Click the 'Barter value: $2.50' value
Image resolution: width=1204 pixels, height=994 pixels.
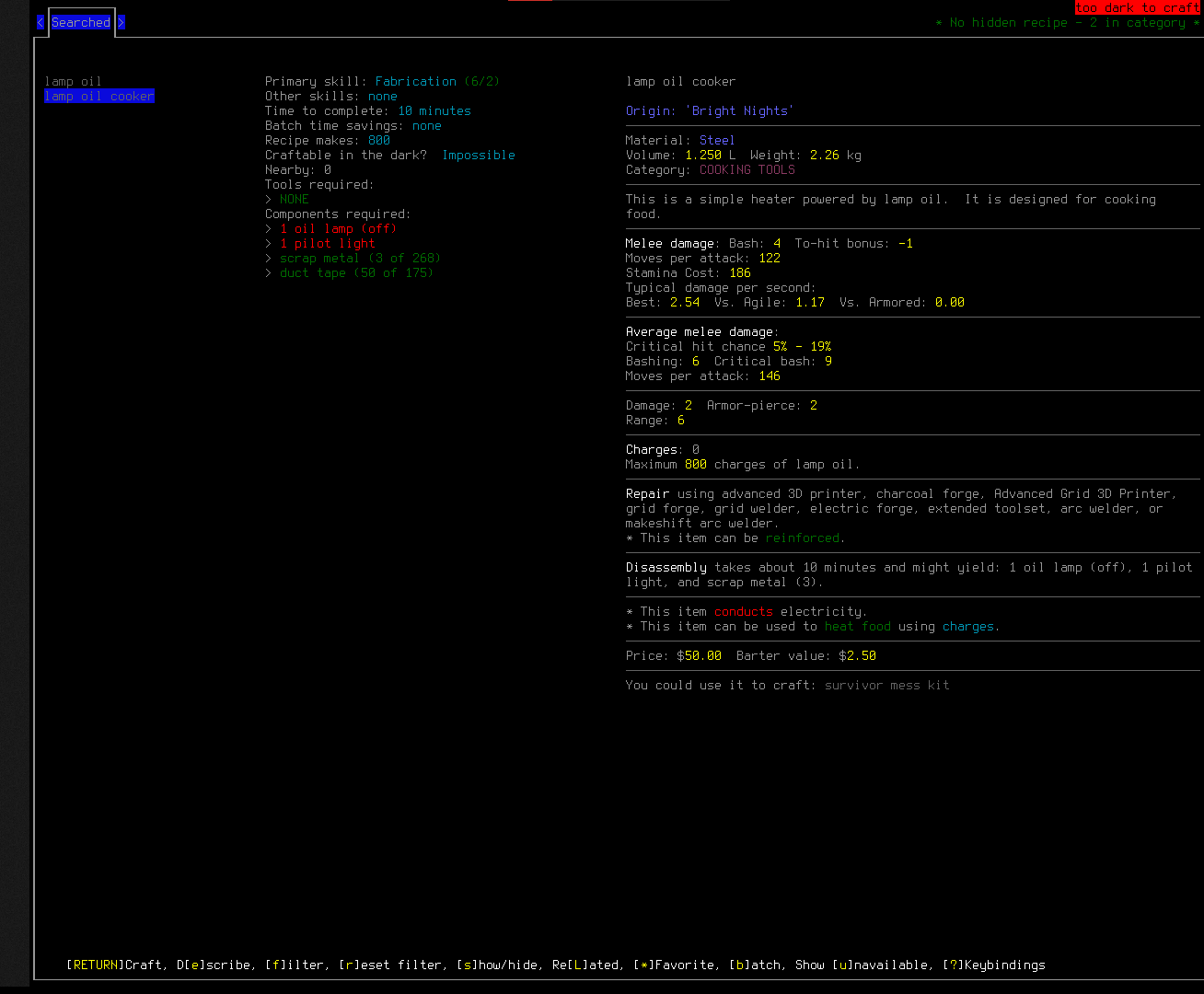click(x=806, y=655)
